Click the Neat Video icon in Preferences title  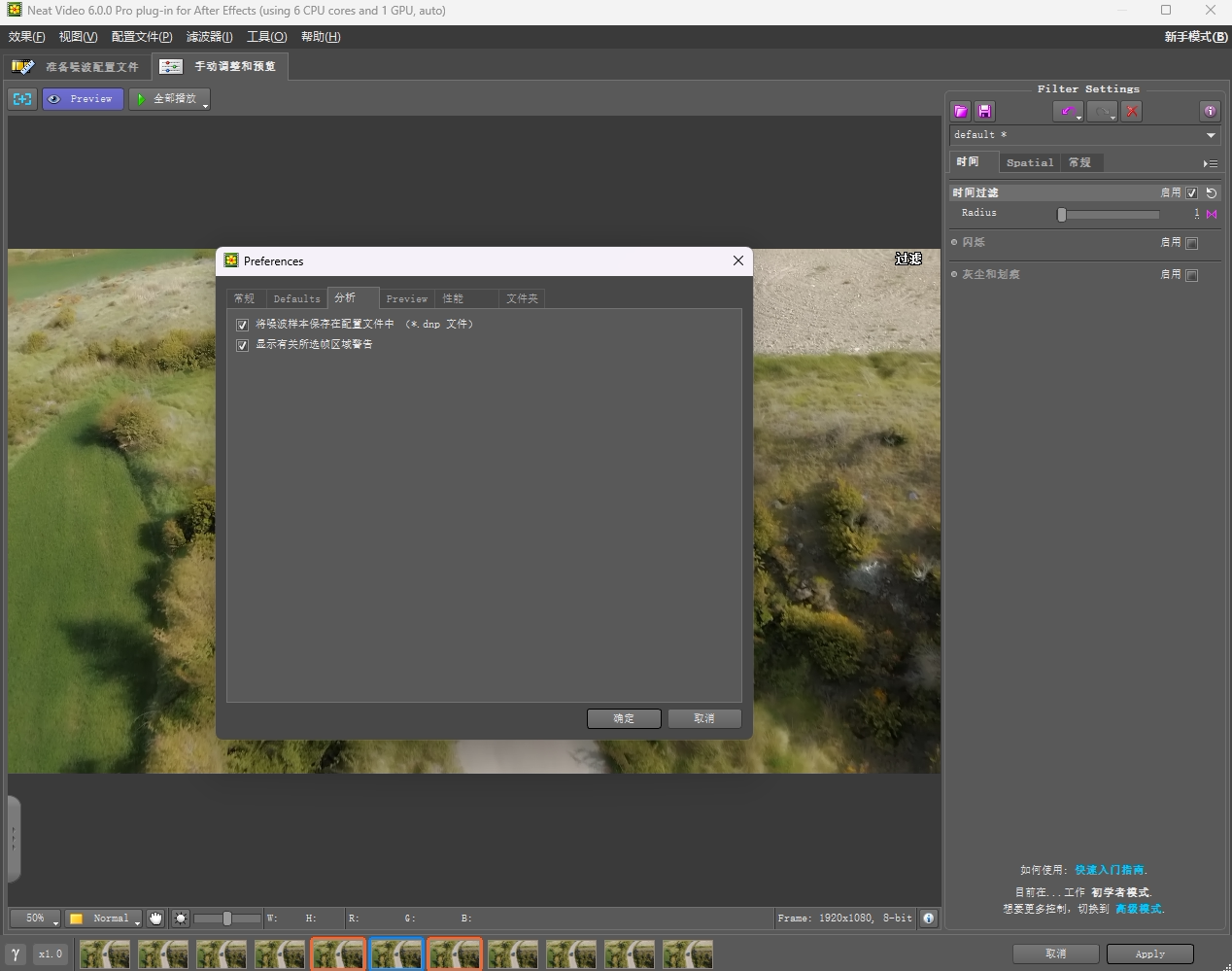click(231, 260)
